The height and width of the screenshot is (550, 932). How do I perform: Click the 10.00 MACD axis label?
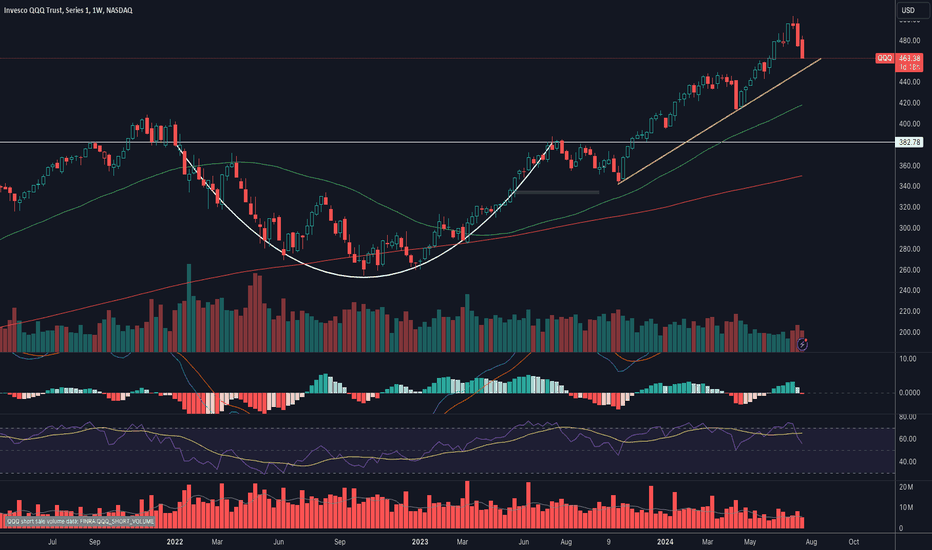[x=908, y=359]
